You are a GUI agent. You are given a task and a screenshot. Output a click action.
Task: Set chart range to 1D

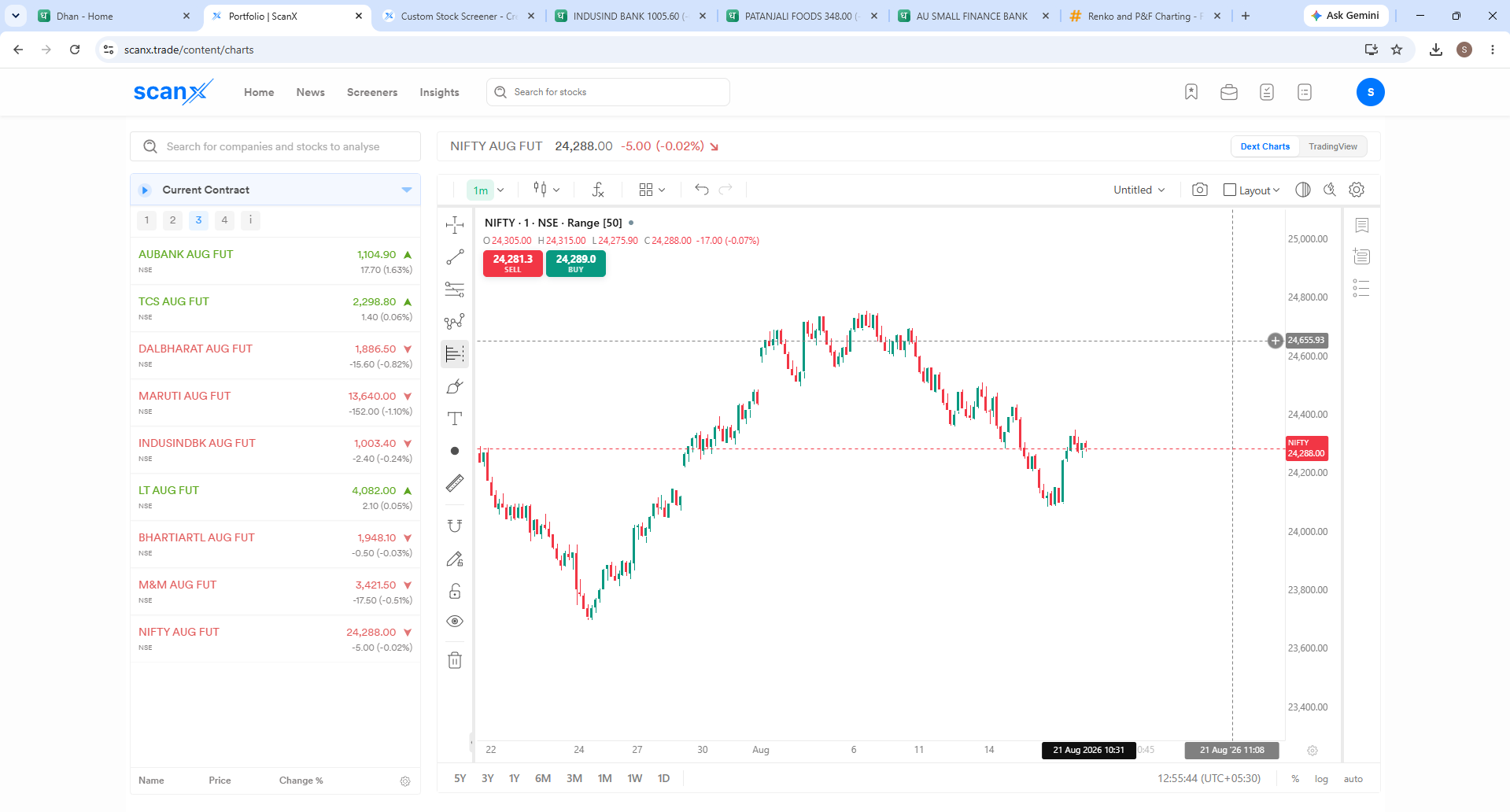(x=664, y=778)
